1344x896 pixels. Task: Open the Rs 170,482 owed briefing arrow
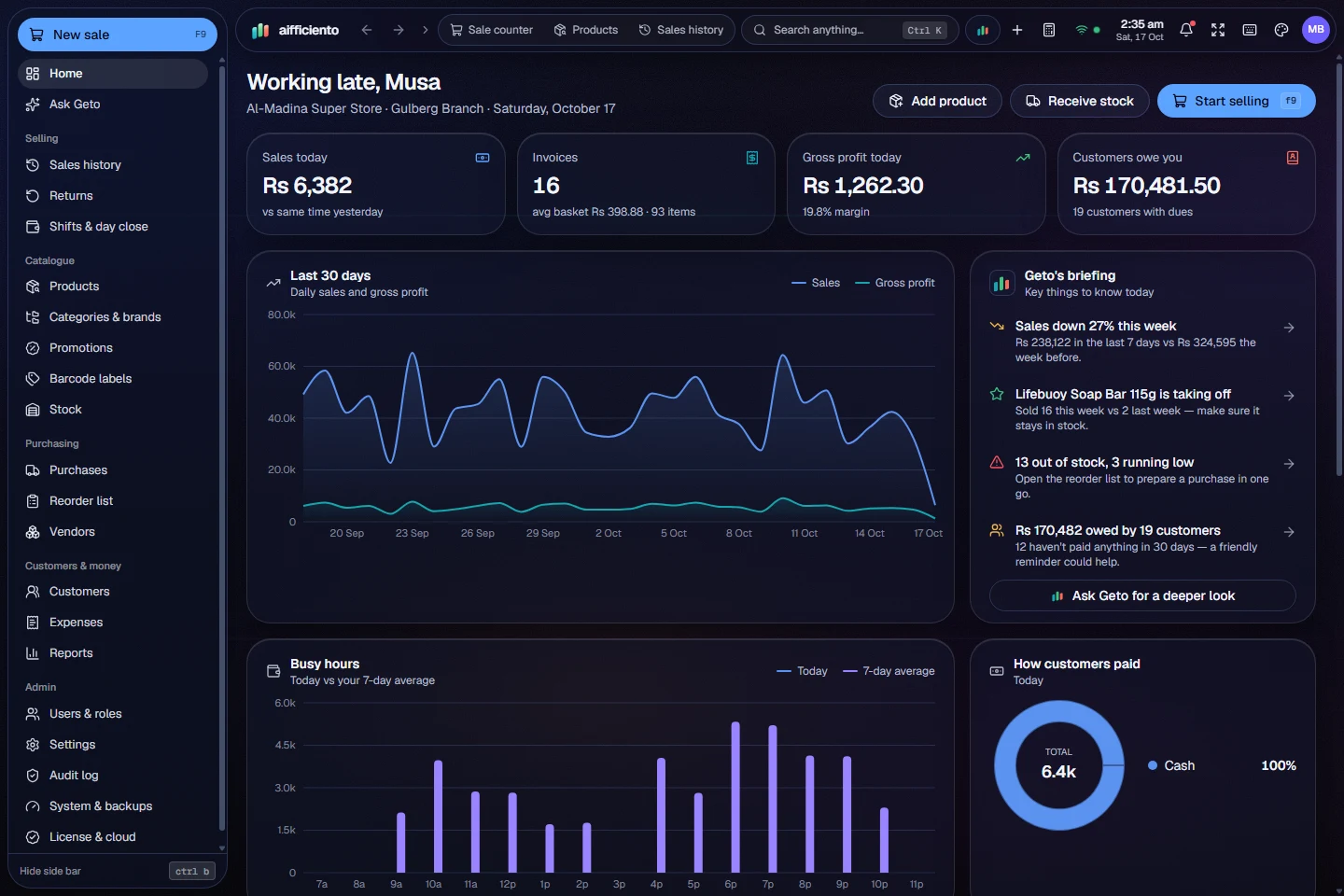(1289, 532)
